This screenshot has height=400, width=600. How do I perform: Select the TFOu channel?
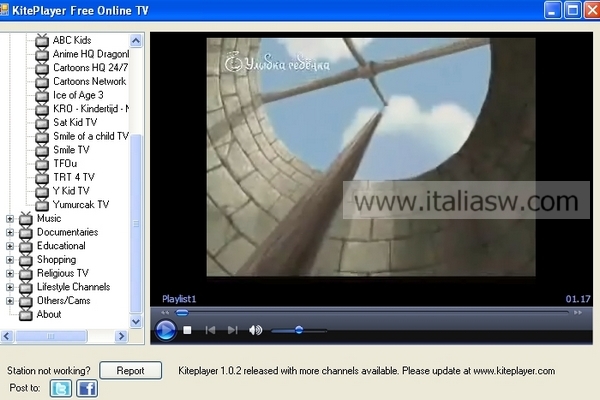[65, 163]
